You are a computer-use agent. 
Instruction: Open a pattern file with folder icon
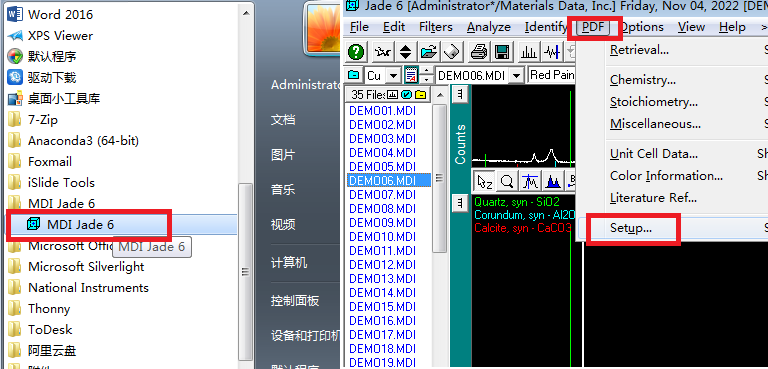point(429,51)
